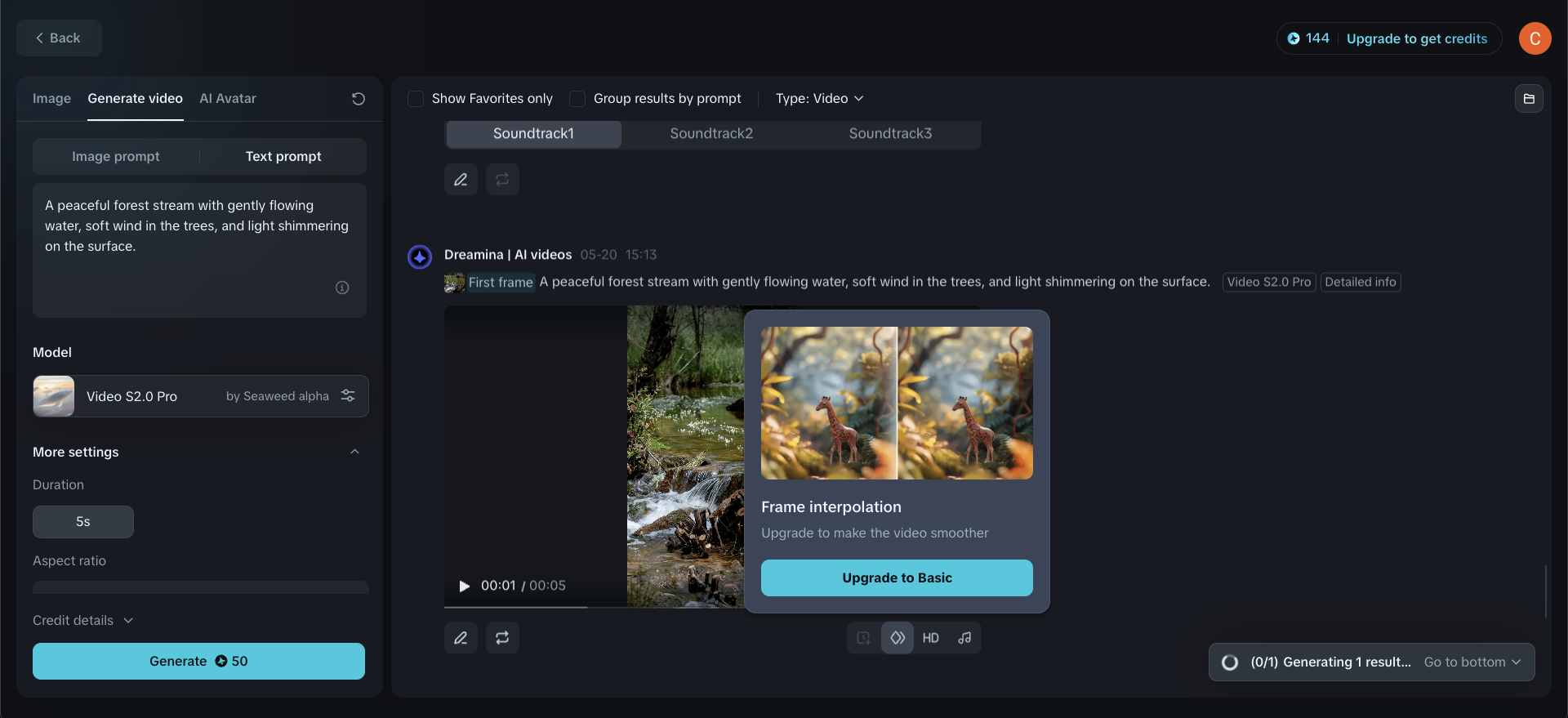Image resolution: width=1568 pixels, height=718 pixels.
Task: Click the add soundtrack music icon
Action: tap(964, 638)
